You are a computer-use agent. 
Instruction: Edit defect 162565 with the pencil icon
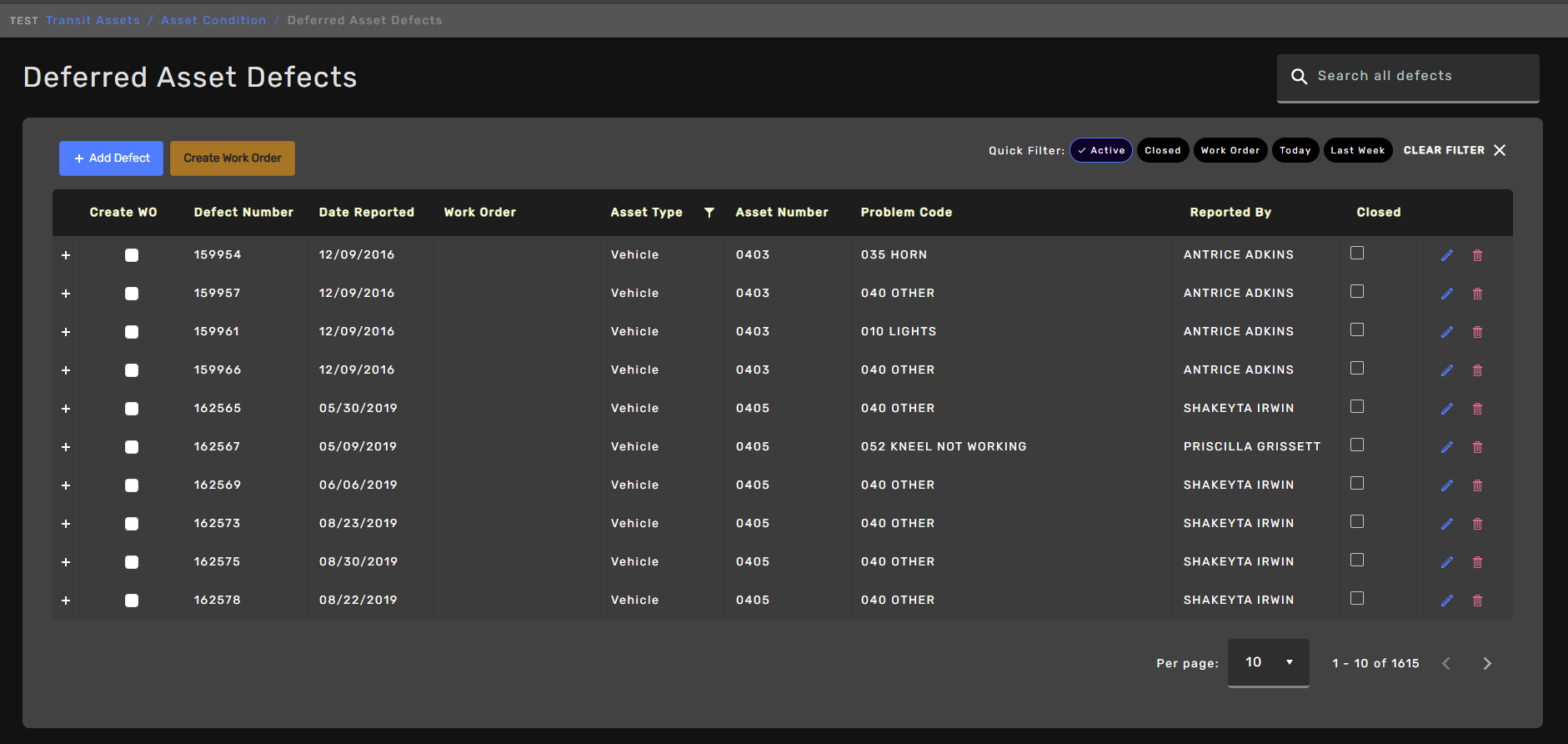coord(1447,409)
